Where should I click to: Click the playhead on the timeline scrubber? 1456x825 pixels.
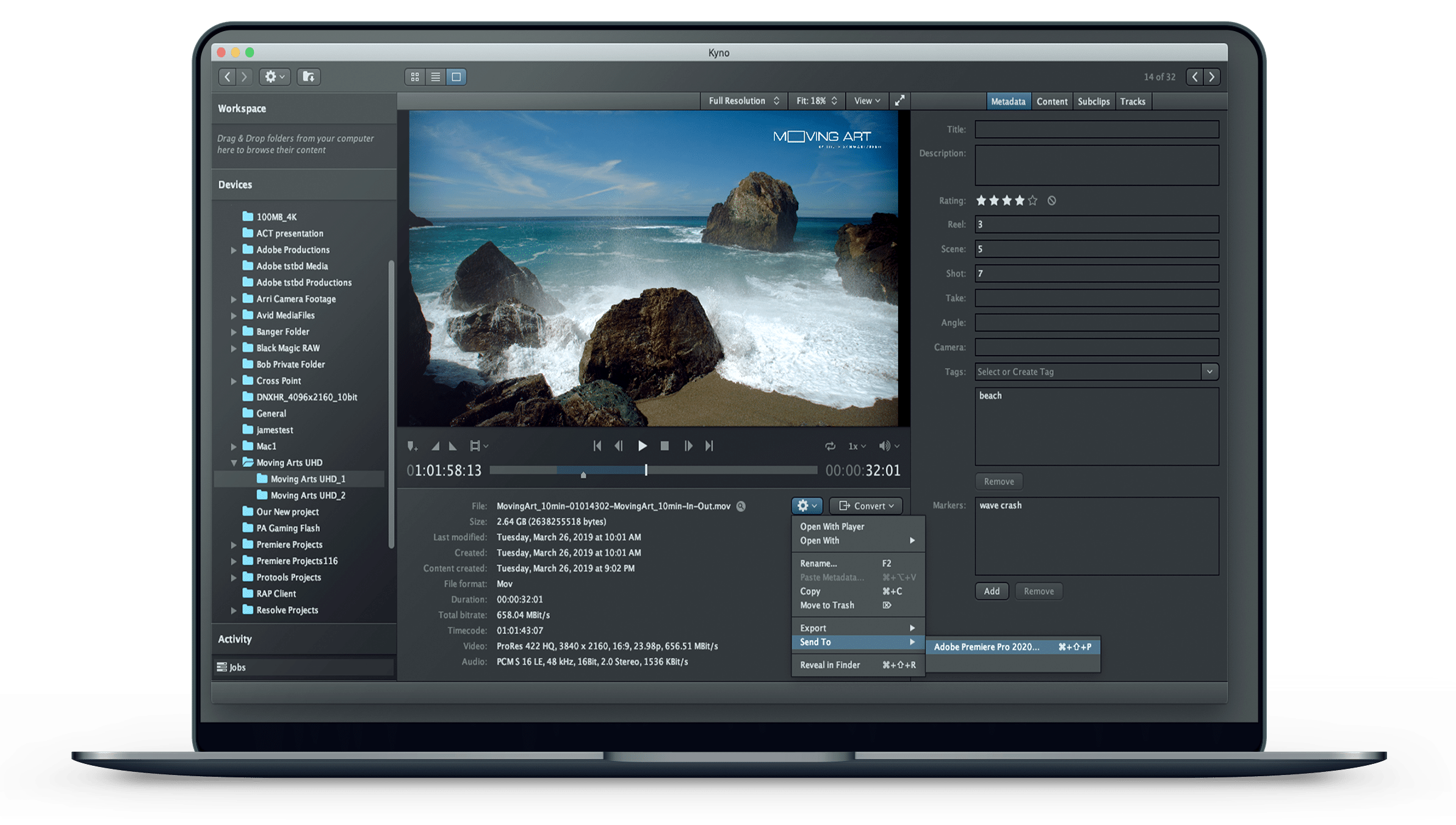coord(646,470)
